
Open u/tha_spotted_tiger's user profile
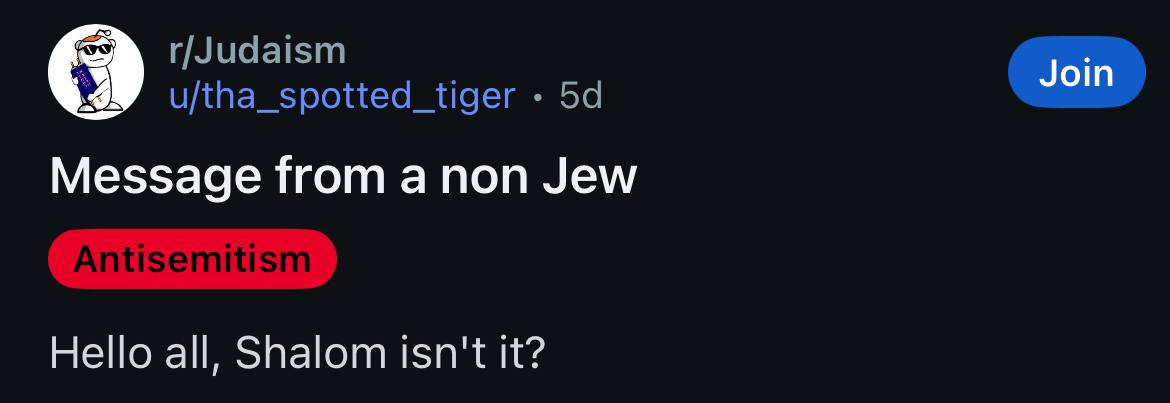[x=342, y=95]
